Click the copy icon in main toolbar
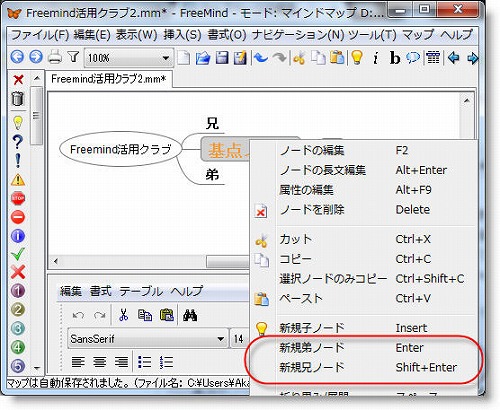 (x=318, y=58)
